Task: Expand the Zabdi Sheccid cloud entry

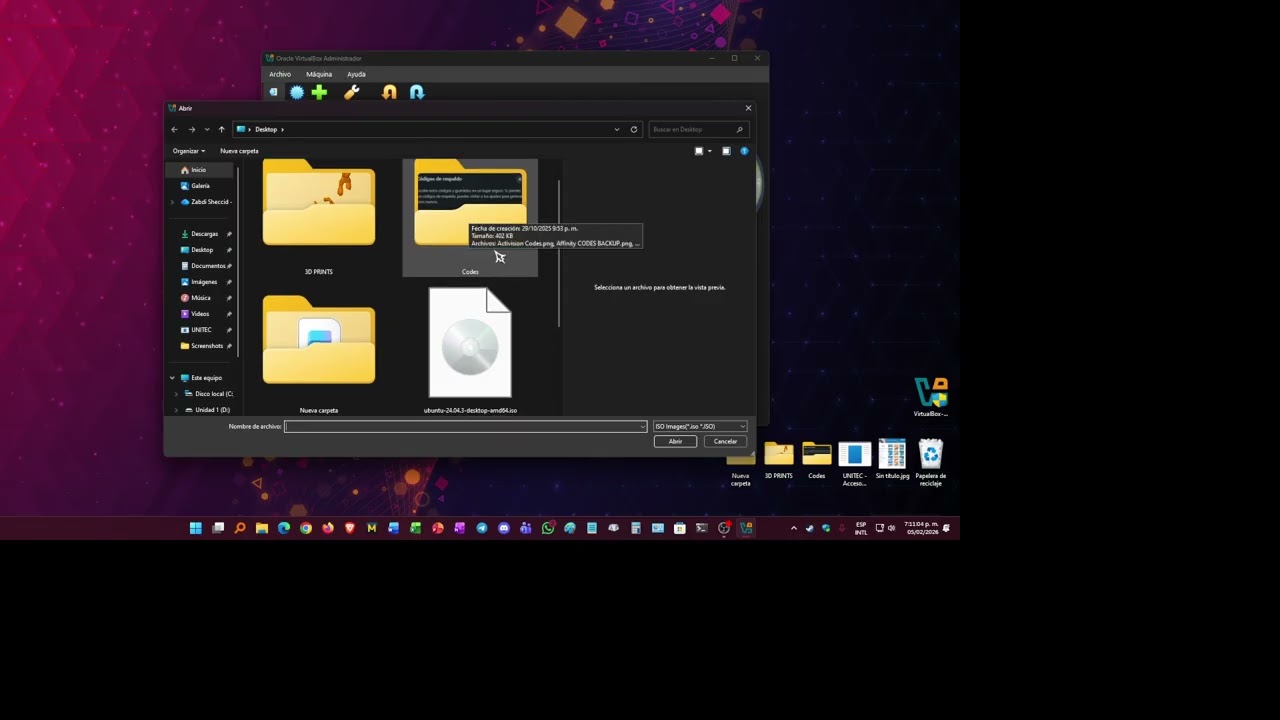Action: click(x=172, y=202)
